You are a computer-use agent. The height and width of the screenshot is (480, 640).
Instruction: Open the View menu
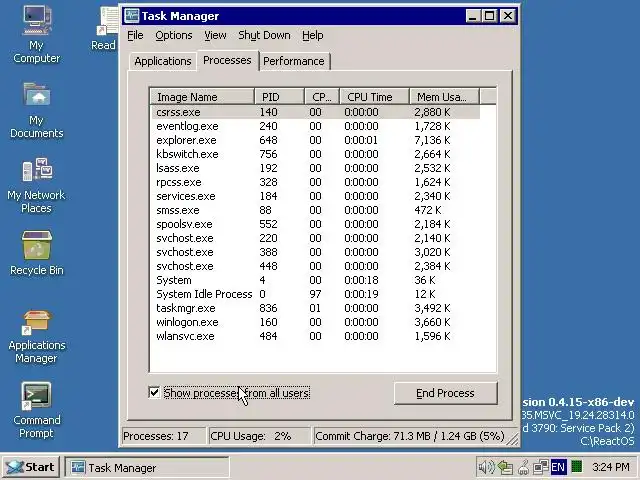pyautogui.click(x=215, y=36)
